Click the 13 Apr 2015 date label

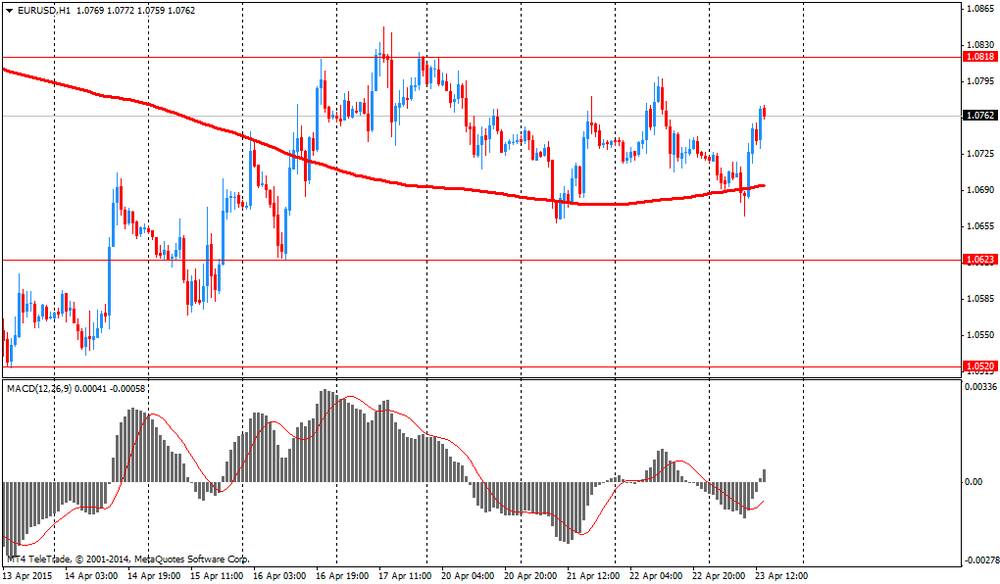tap(29, 576)
